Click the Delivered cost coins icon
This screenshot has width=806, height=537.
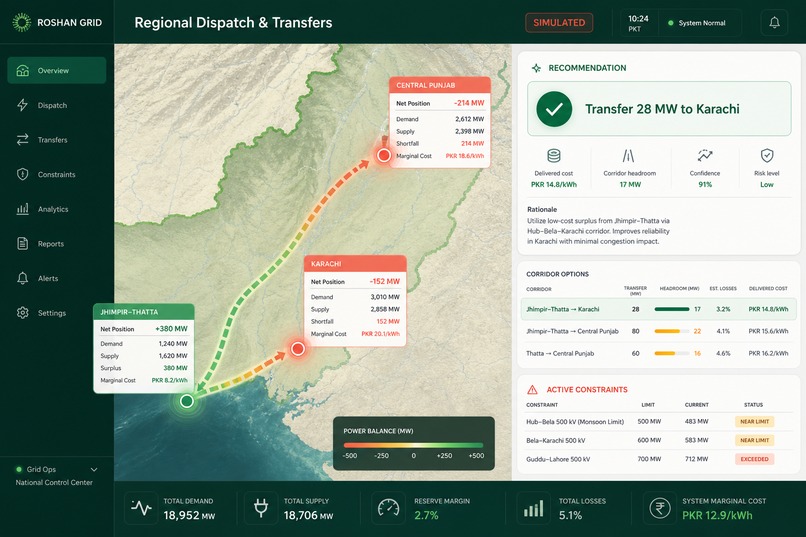(x=554, y=155)
